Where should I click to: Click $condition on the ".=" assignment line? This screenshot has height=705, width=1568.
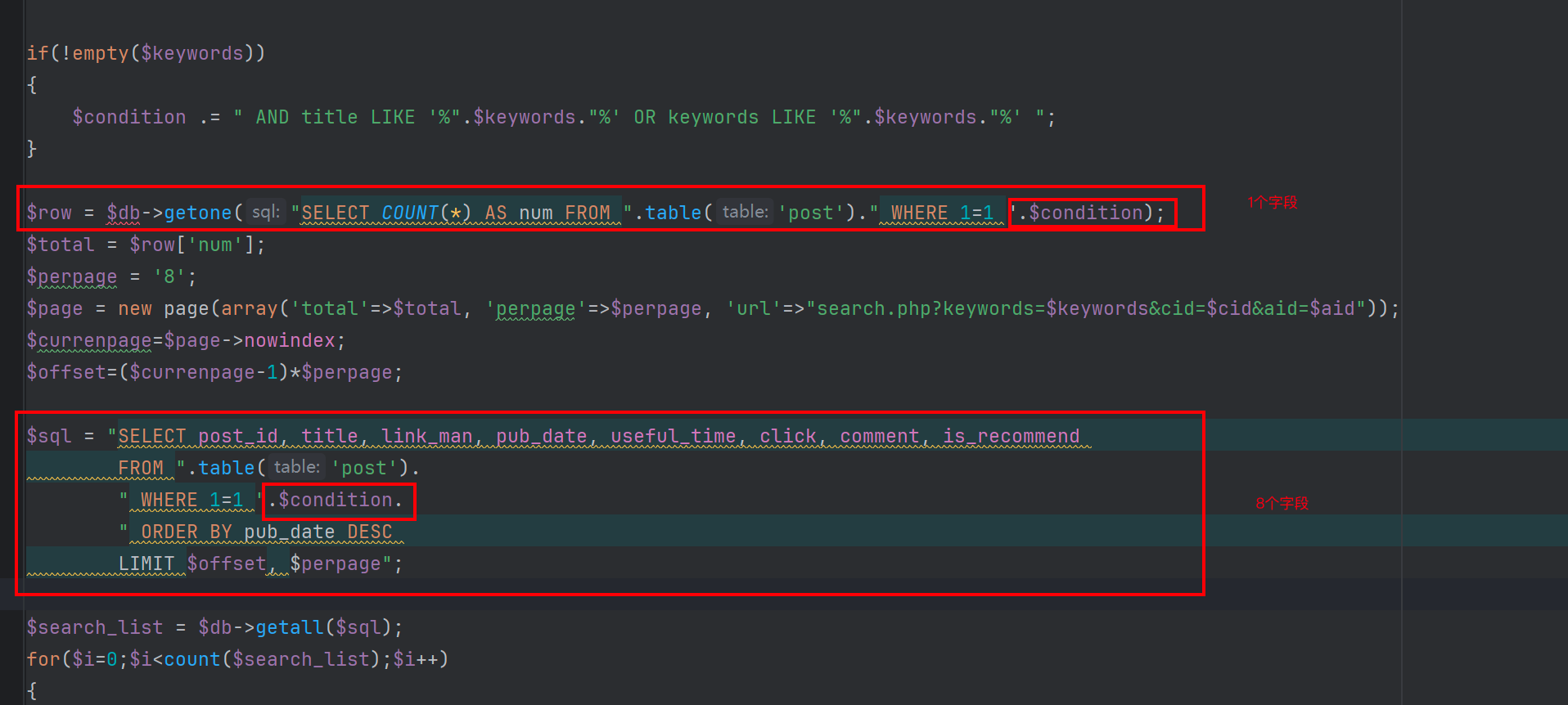(x=129, y=117)
